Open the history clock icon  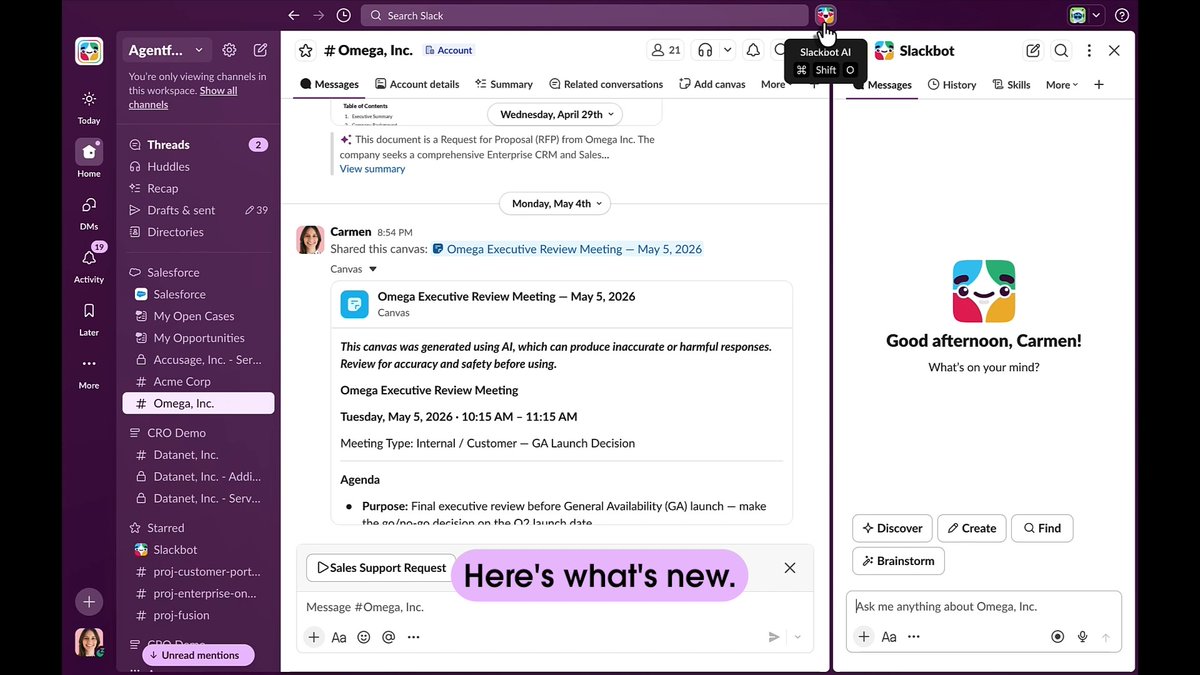344,15
